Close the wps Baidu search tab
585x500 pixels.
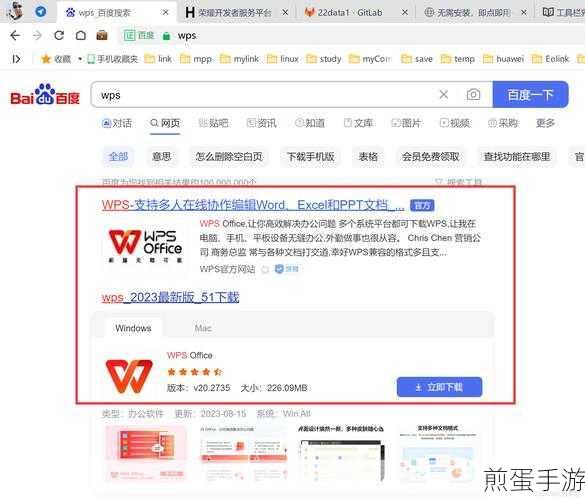[x=165, y=13]
